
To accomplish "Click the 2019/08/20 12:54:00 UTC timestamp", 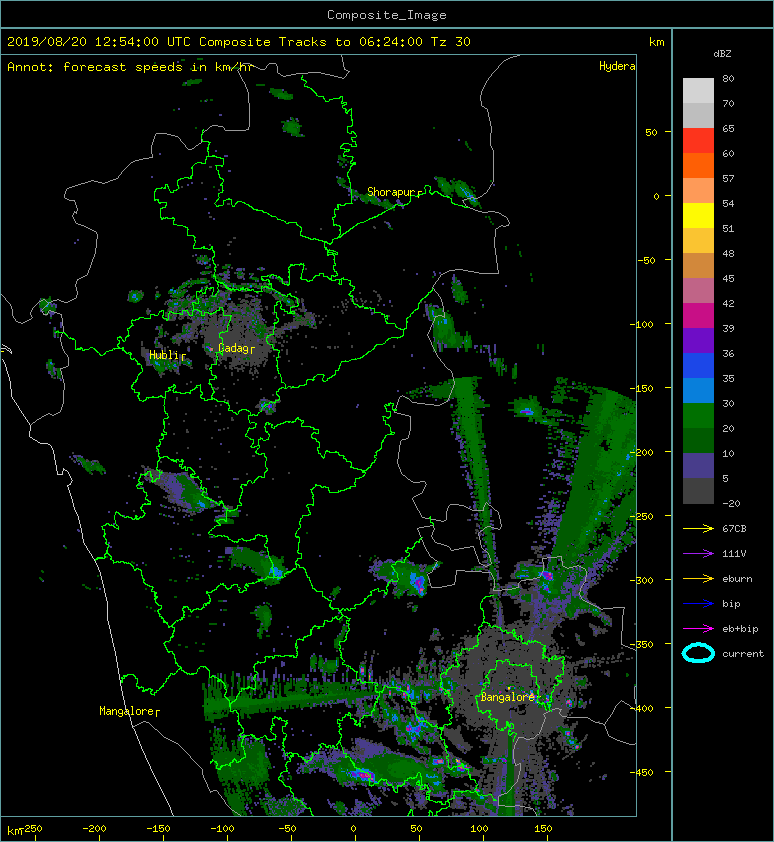I will point(99,42).
